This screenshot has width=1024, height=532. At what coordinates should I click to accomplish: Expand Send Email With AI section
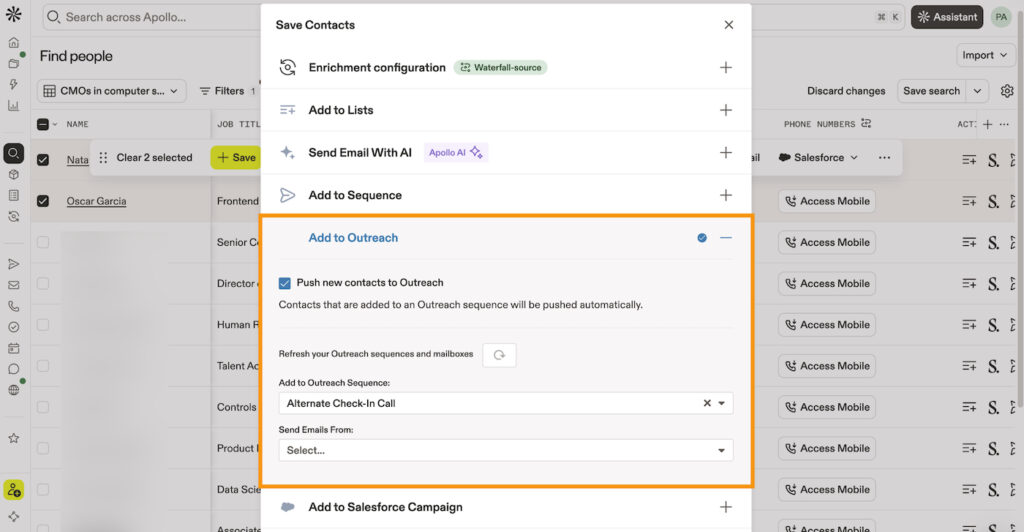pyautogui.click(x=726, y=152)
